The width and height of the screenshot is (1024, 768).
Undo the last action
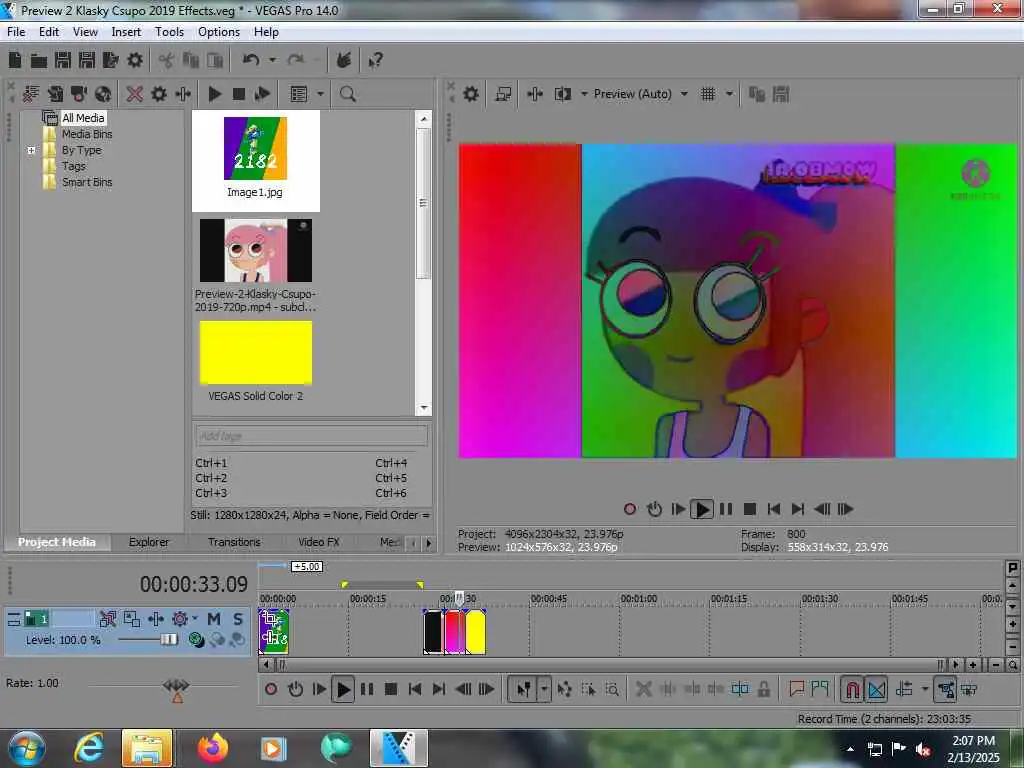pos(251,60)
